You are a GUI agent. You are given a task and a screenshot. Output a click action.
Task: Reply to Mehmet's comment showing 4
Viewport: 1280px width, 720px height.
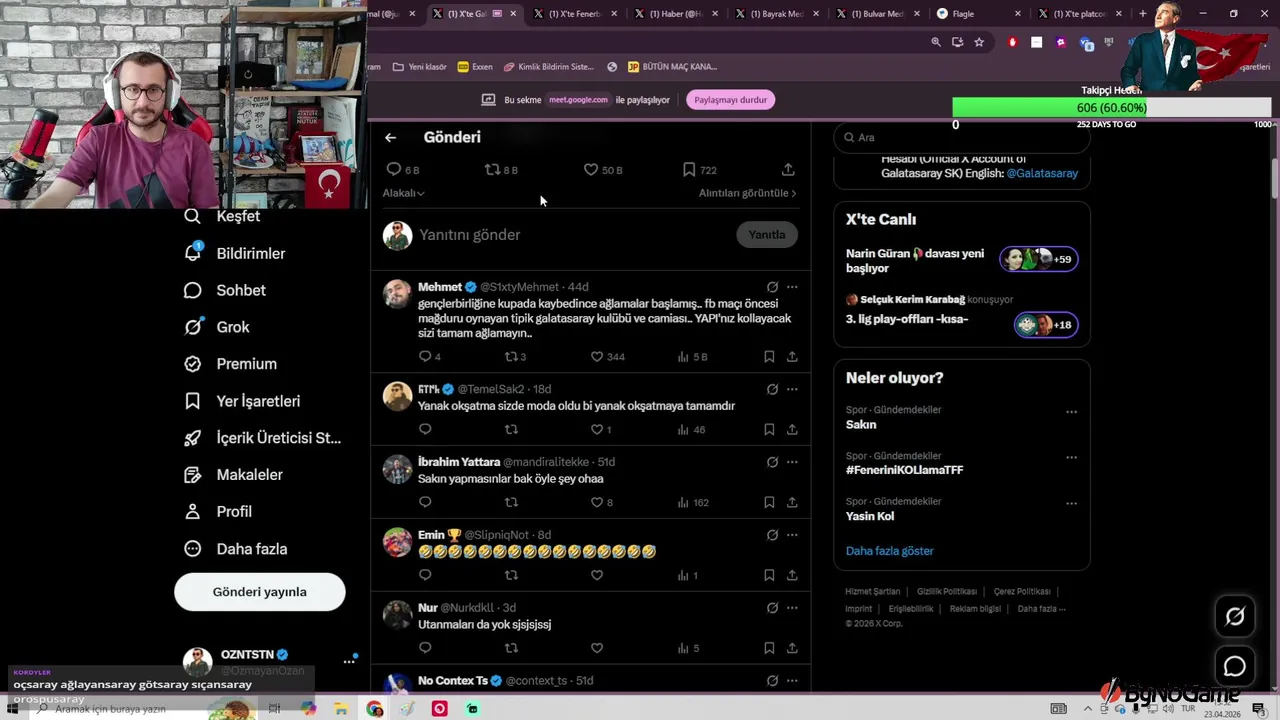[x=430, y=357]
